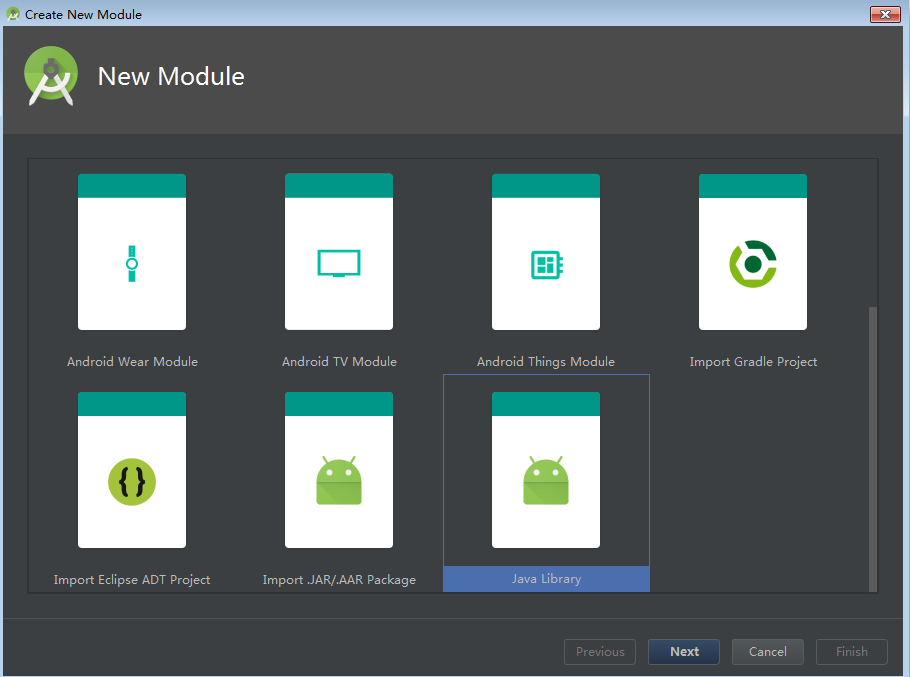Choose the Android TV Module television icon
910x677 pixels.
pos(339,263)
